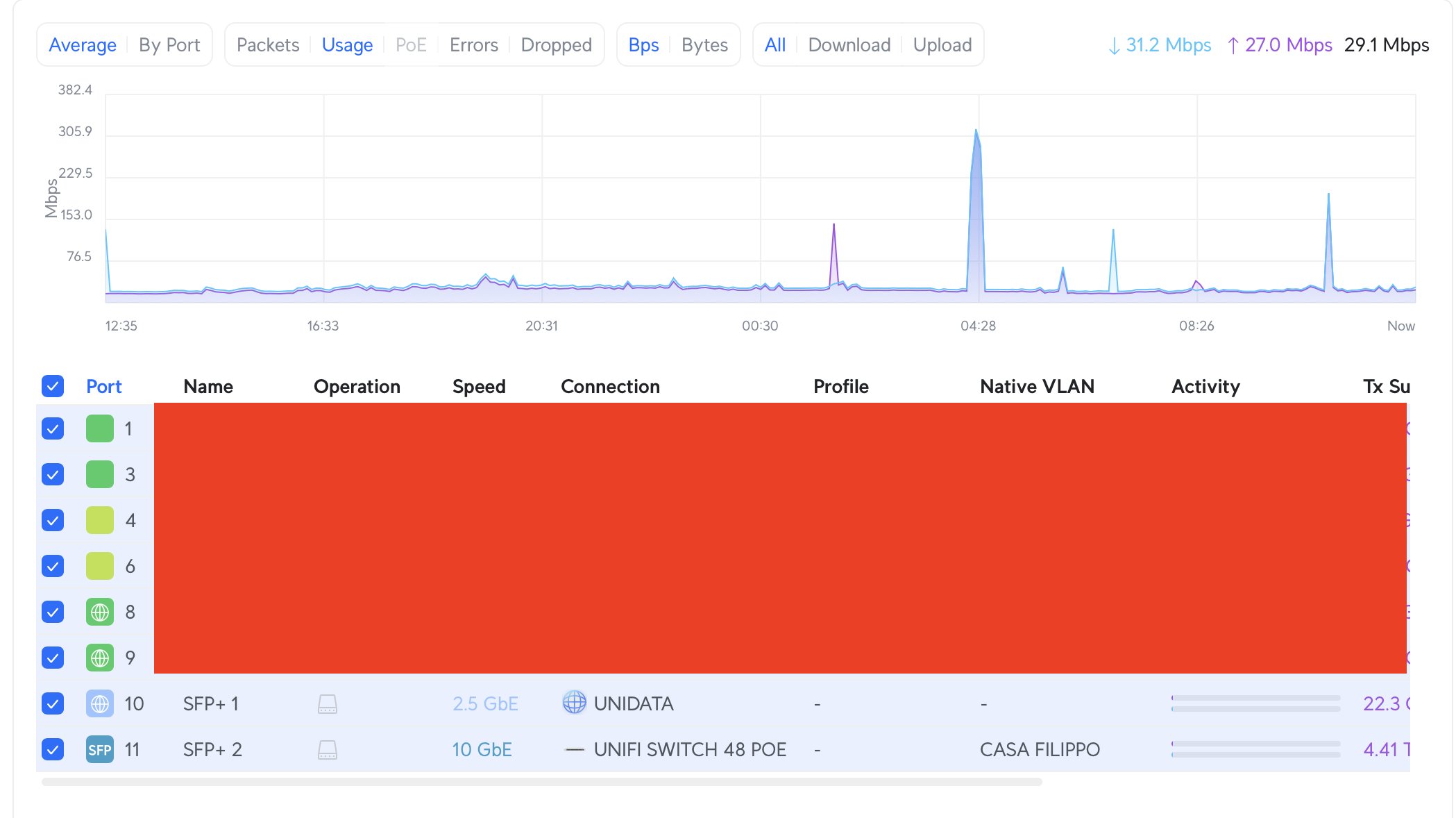This screenshot has height=818, width=1456.
Task: Click the globe icon for port 9
Action: click(x=99, y=658)
